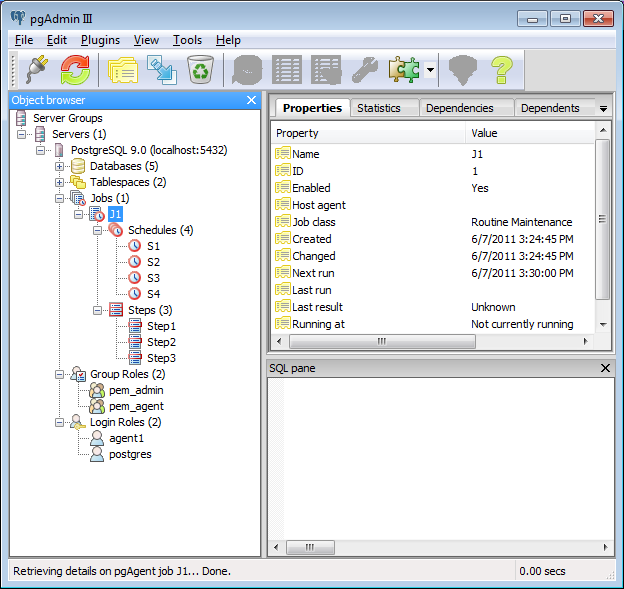Click the yellow question mark help icon
The width and height of the screenshot is (624, 589).
pos(500,69)
